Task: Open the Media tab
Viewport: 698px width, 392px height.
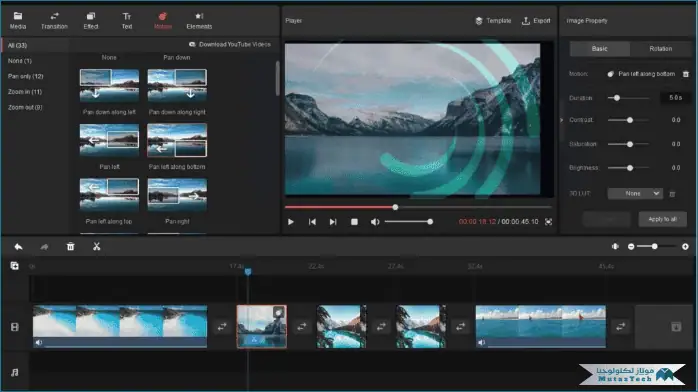Action: click(x=18, y=21)
